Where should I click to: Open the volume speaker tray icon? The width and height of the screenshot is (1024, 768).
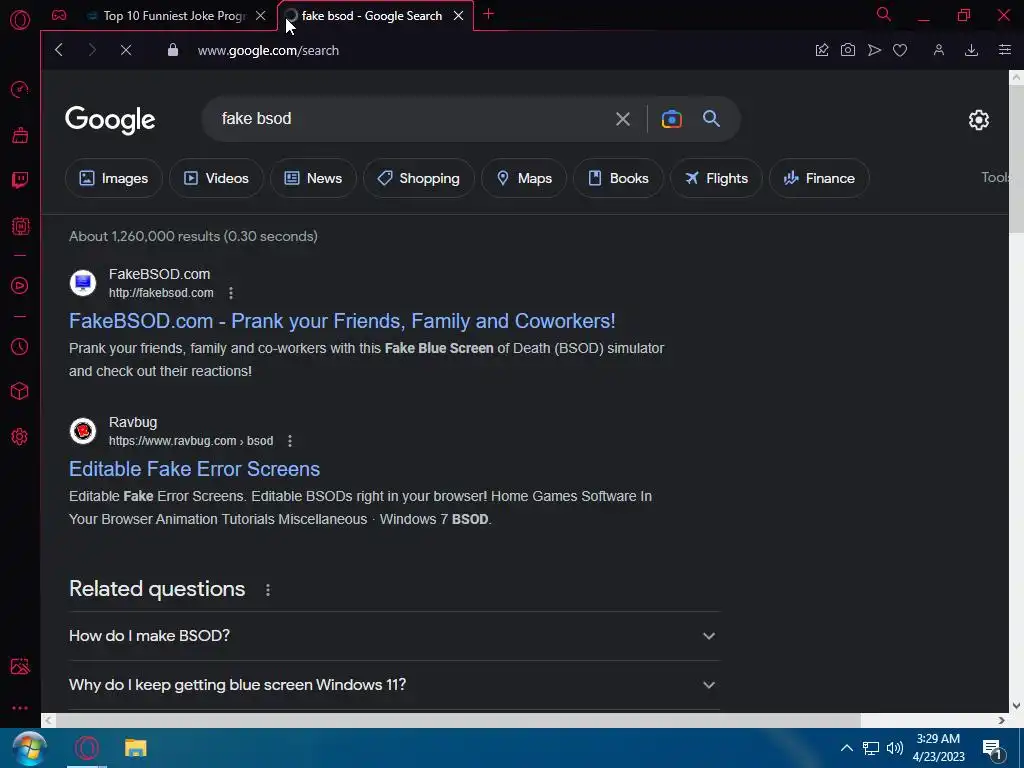pos(895,748)
